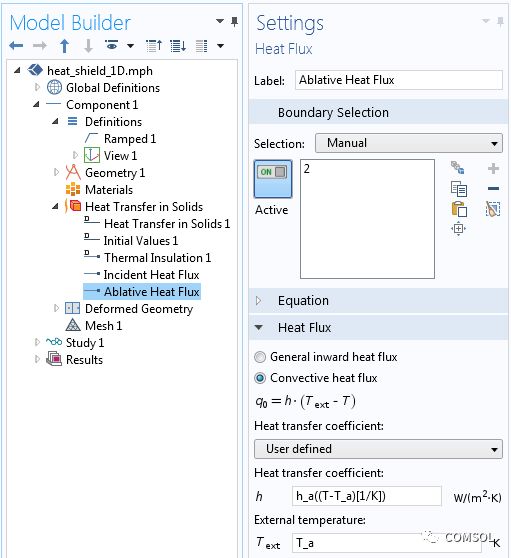Edit the Label field Ablative Heat Flux

(399, 80)
